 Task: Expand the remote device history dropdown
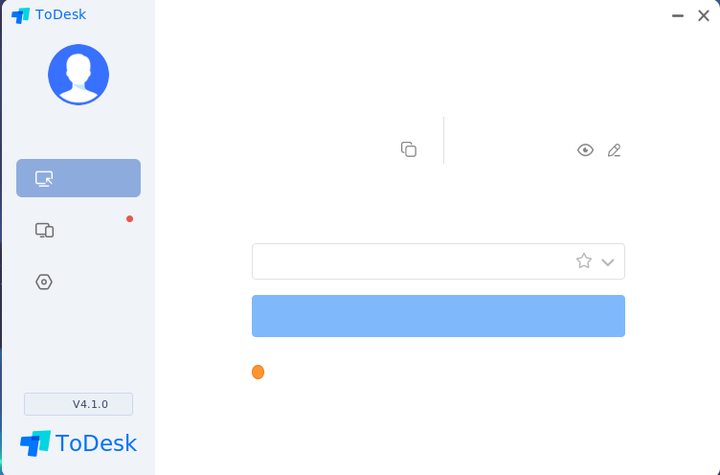(x=608, y=262)
